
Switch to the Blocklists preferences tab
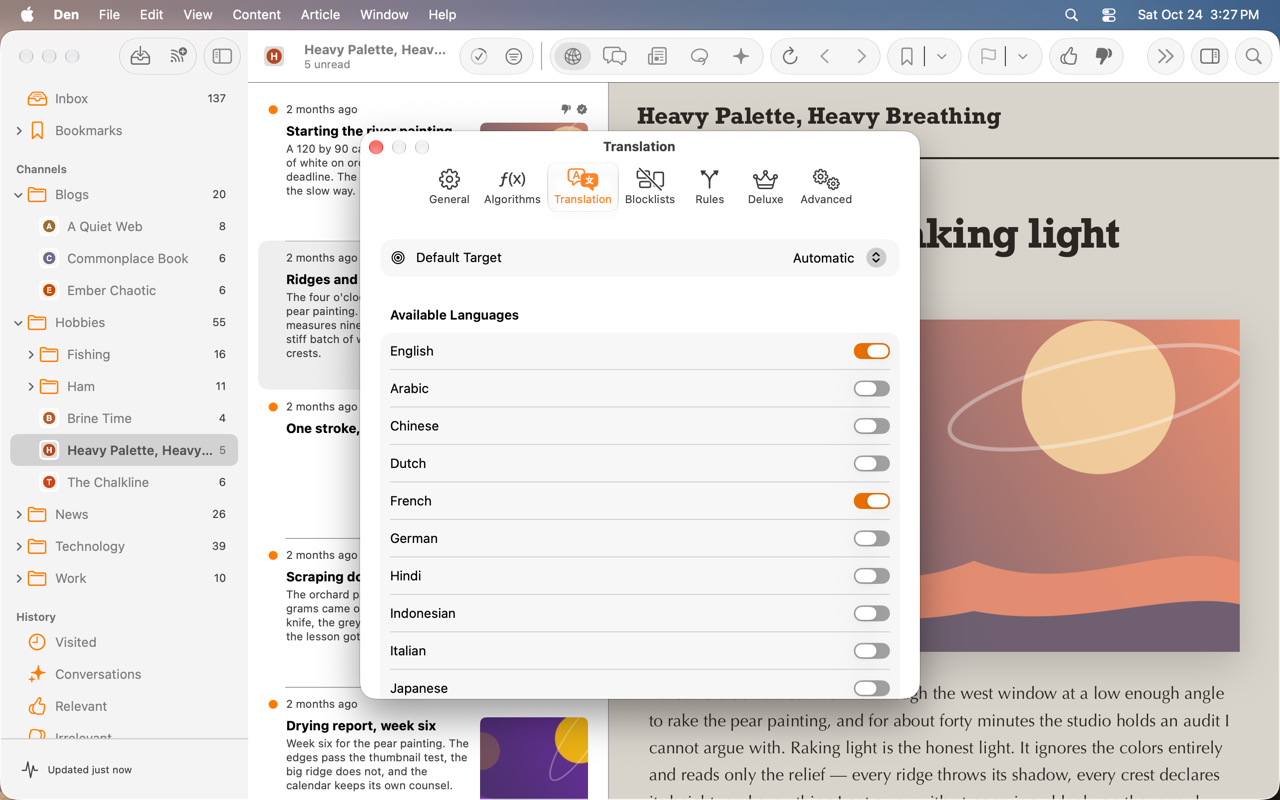(650, 187)
